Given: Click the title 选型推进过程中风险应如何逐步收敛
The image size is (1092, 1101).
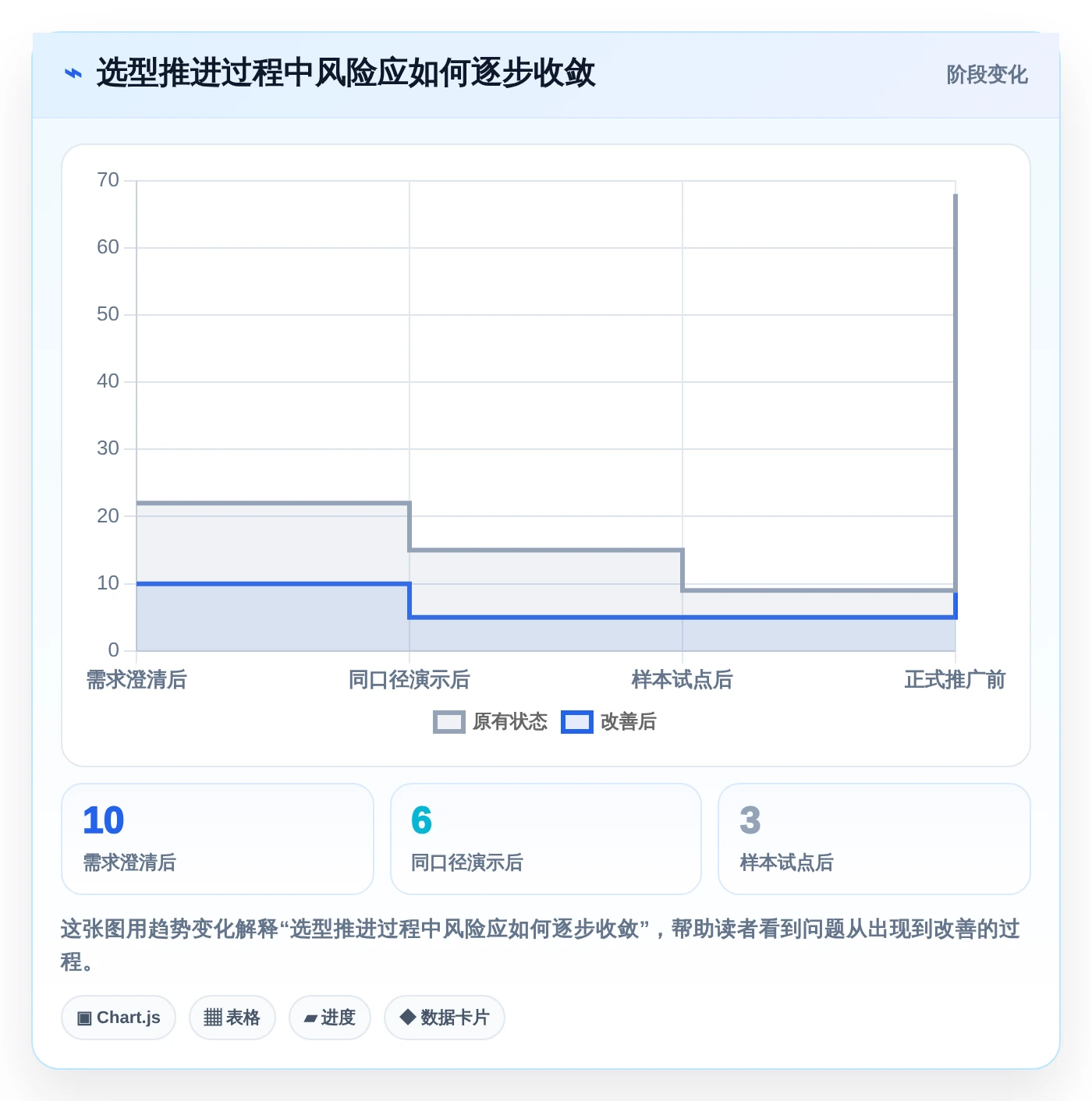Looking at the screenshot, I should pos(346,73).
